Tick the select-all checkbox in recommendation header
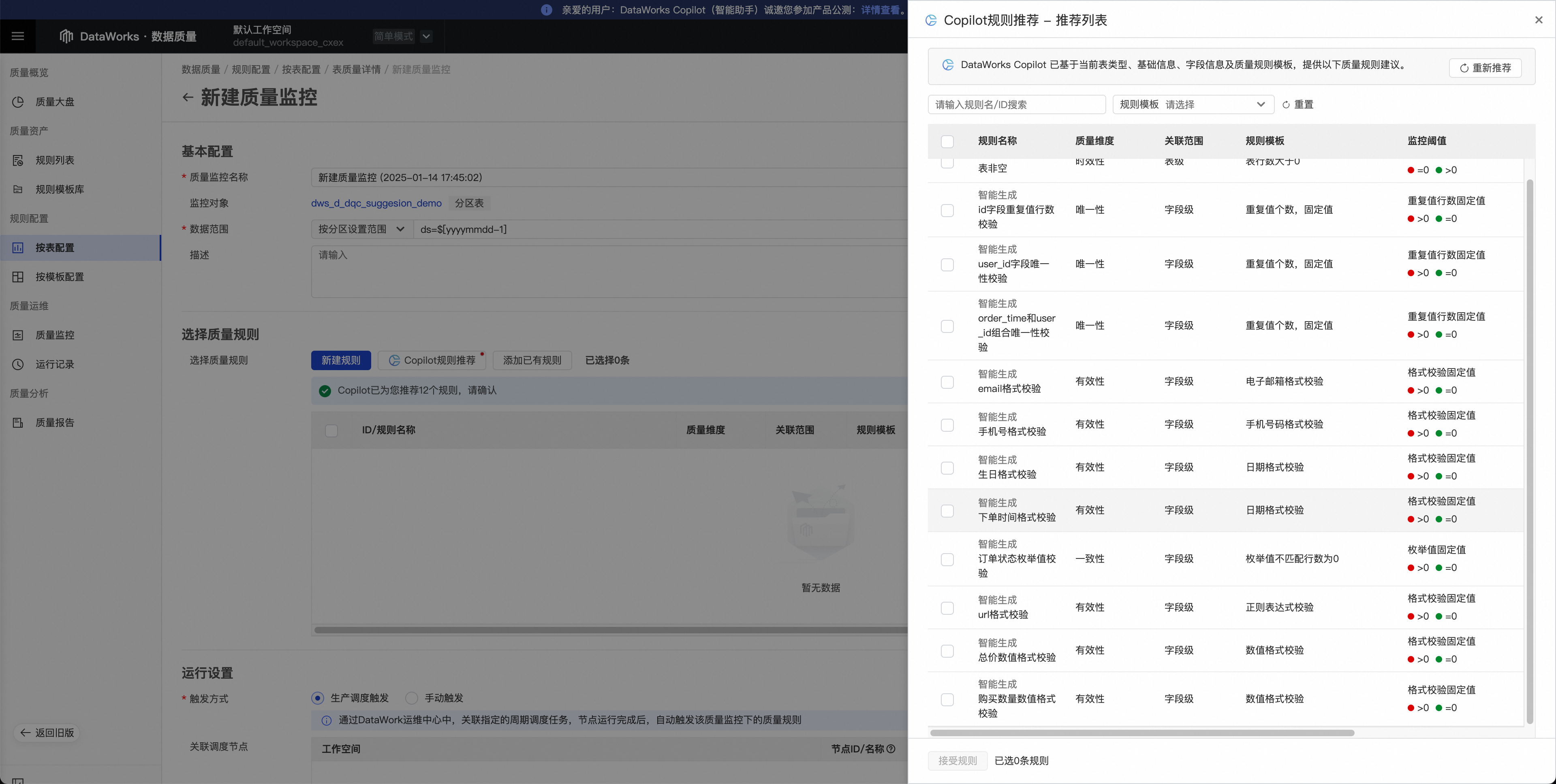This screenshot has width=1556, height=784. pyautogui.click(x=947, y=141)
